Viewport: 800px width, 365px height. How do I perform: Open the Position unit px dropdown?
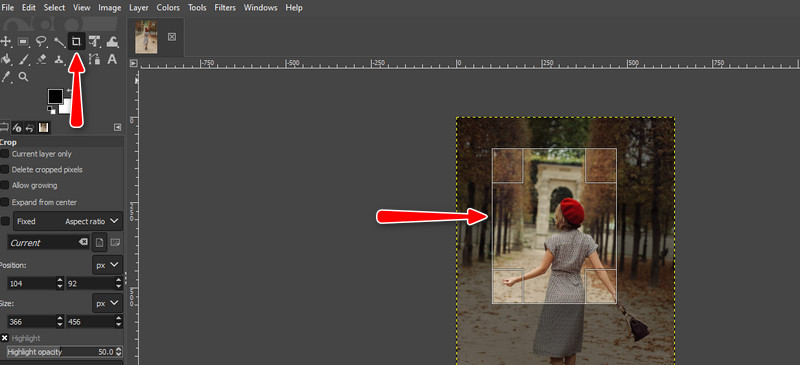pos(108,265)
